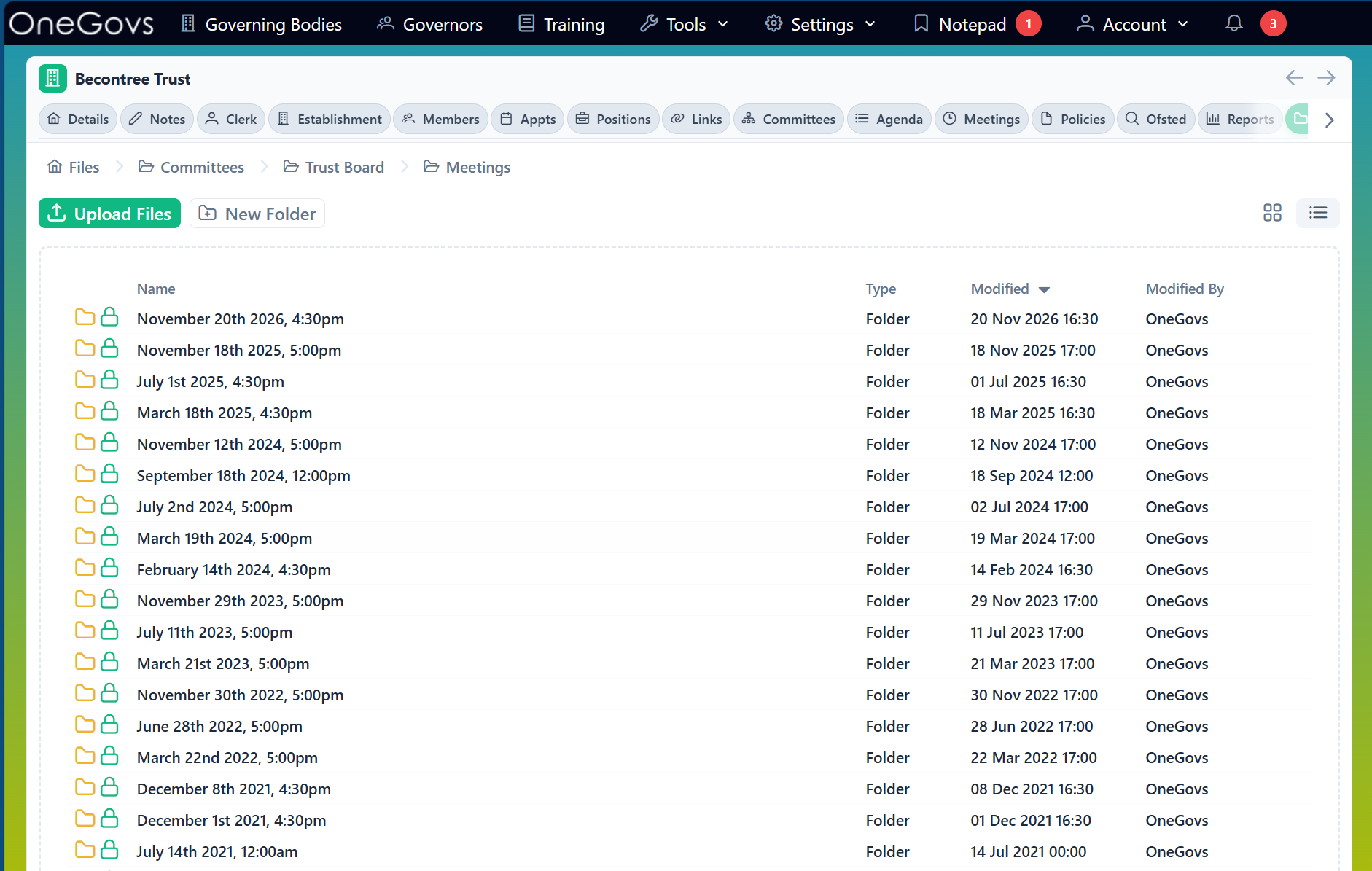Click lock icon for March 18th 2025
Image resolution: width=1372 pixels, height=871 pixels.
click(x=109, y=411)
